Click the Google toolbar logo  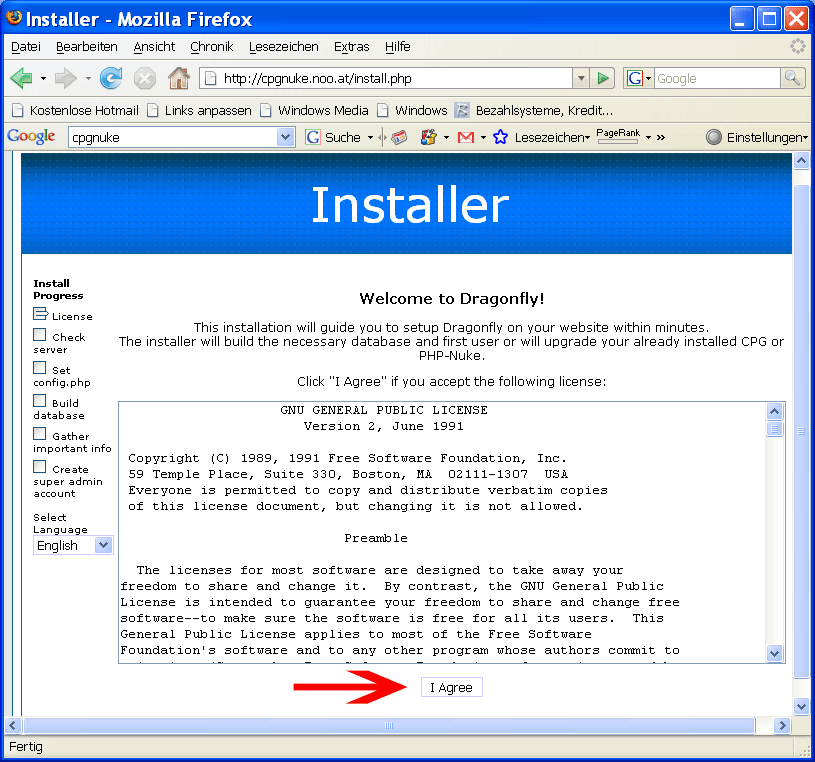(x=31, y=137)
